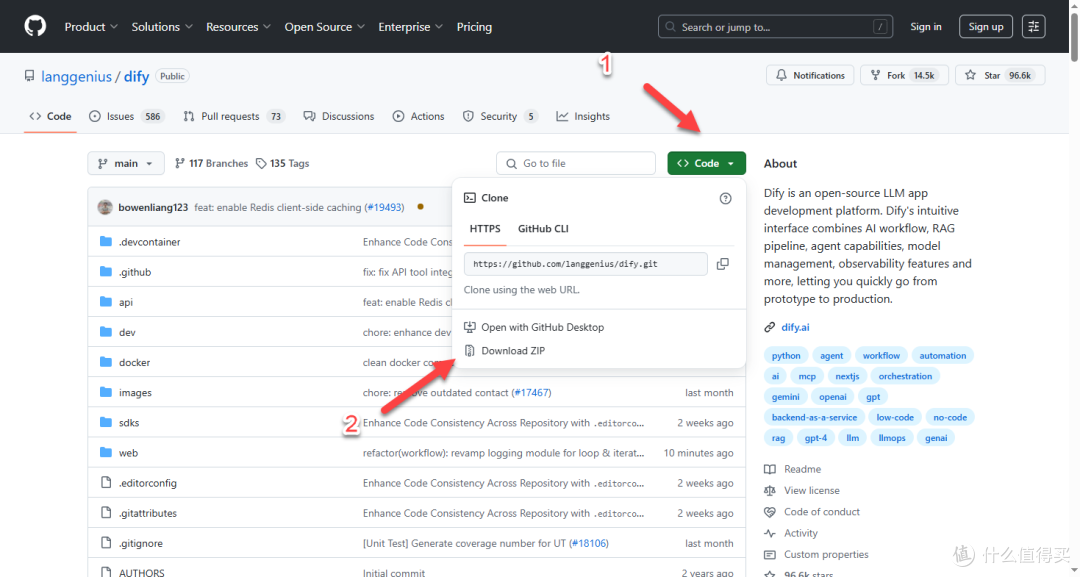This screenshot has height=577, width=1080.
Task: Open the Product menu
Action: click(x=91, y=27)
